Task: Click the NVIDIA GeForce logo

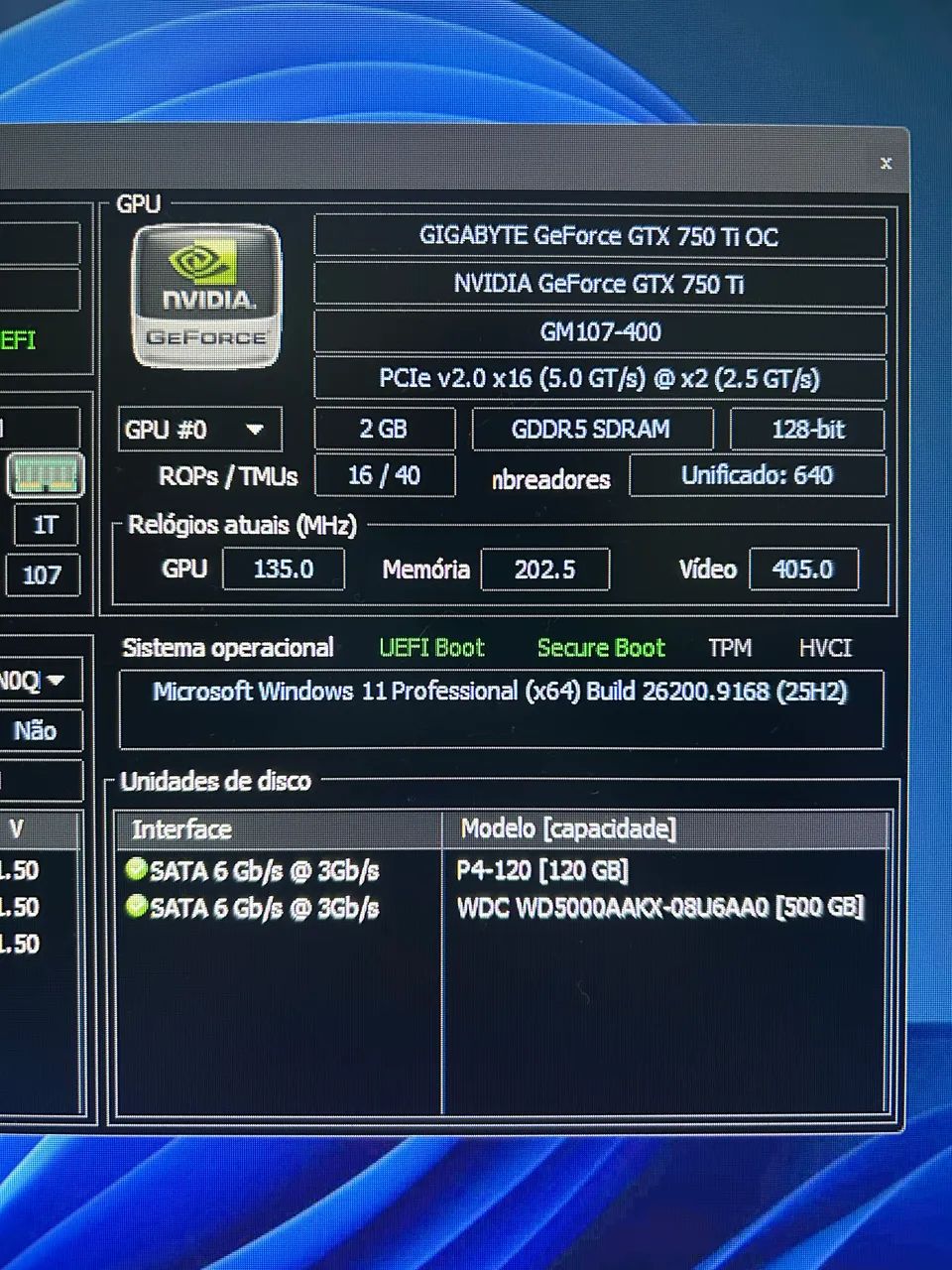Action: [x=206, y=296]
